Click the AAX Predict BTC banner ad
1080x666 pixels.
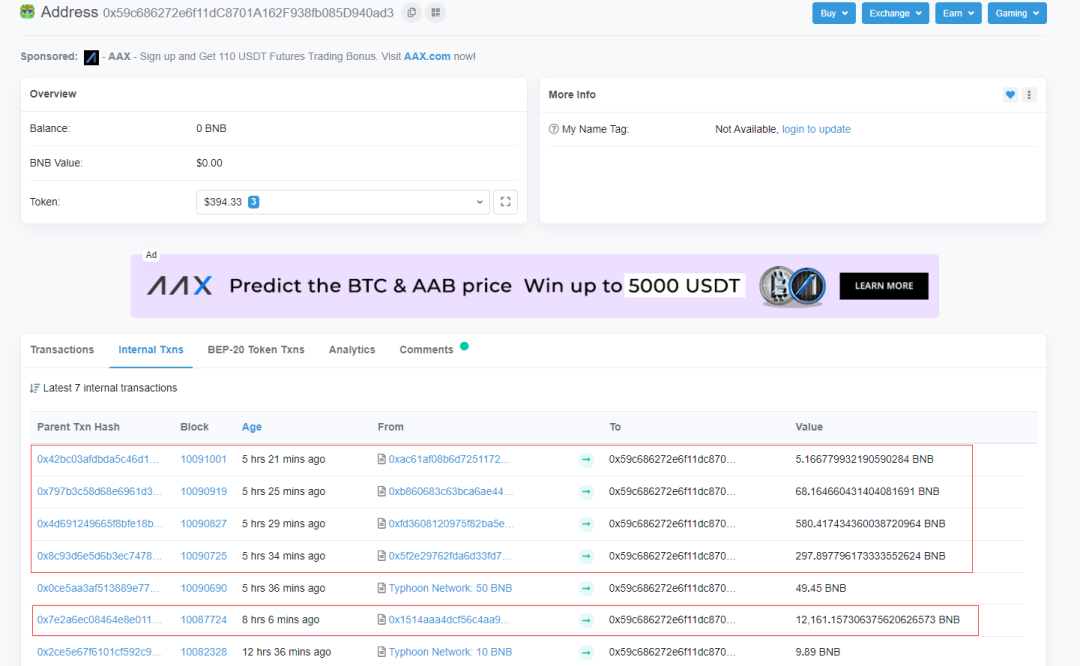pyautogui.click(x=534, y=286)
